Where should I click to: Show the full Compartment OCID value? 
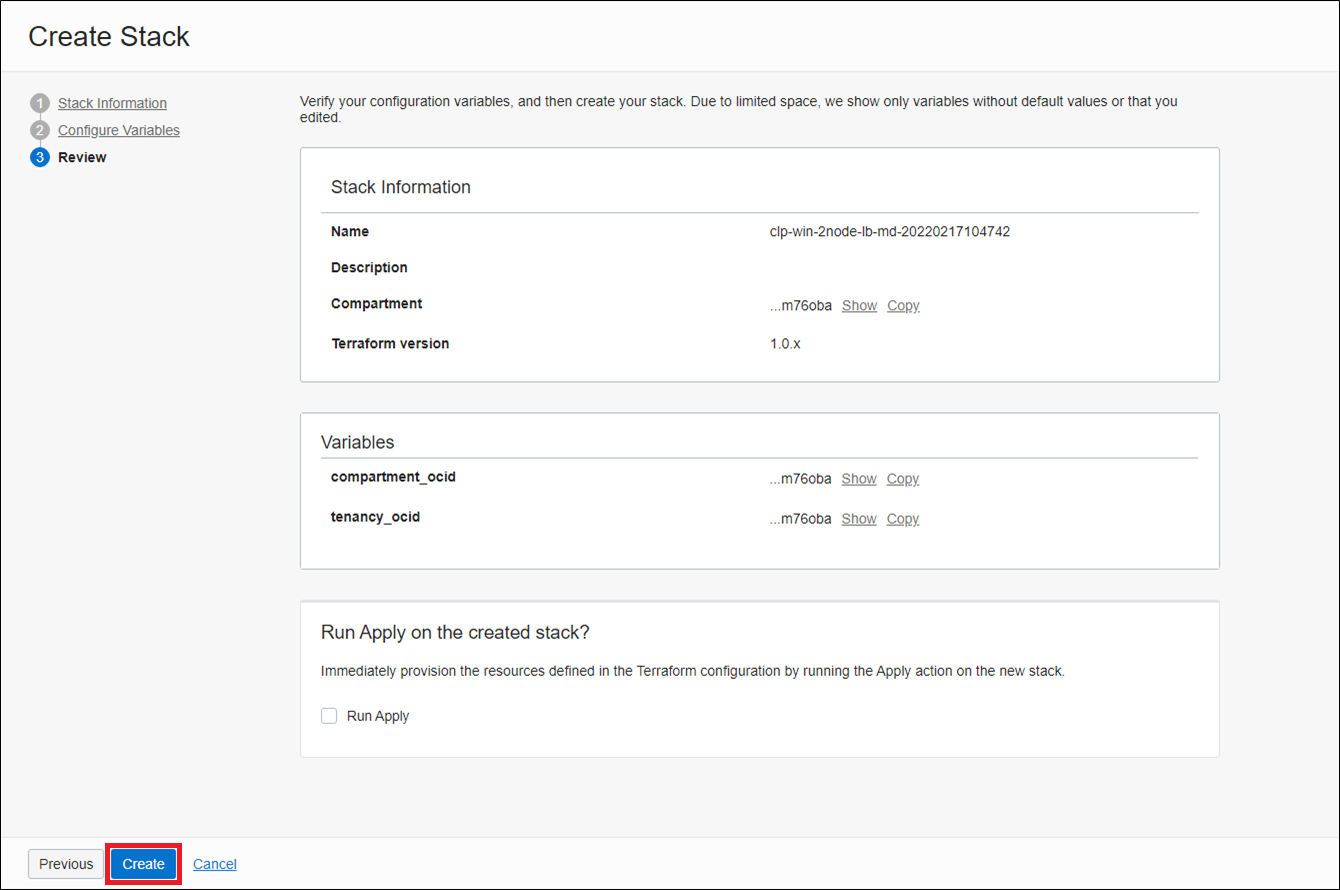click(859, 305)
